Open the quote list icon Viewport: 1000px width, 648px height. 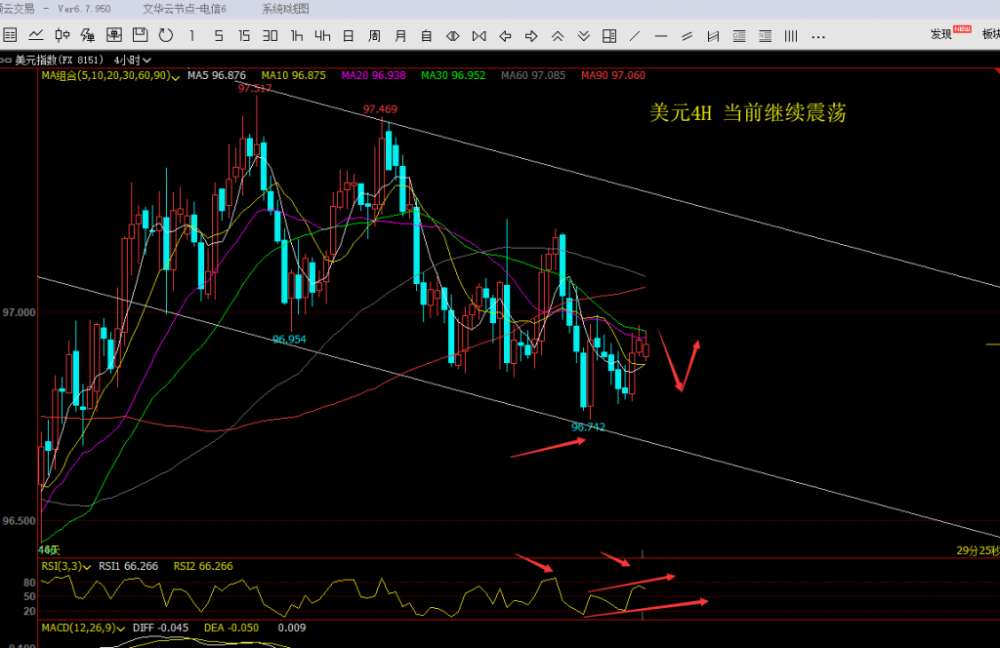coord(10,36)
